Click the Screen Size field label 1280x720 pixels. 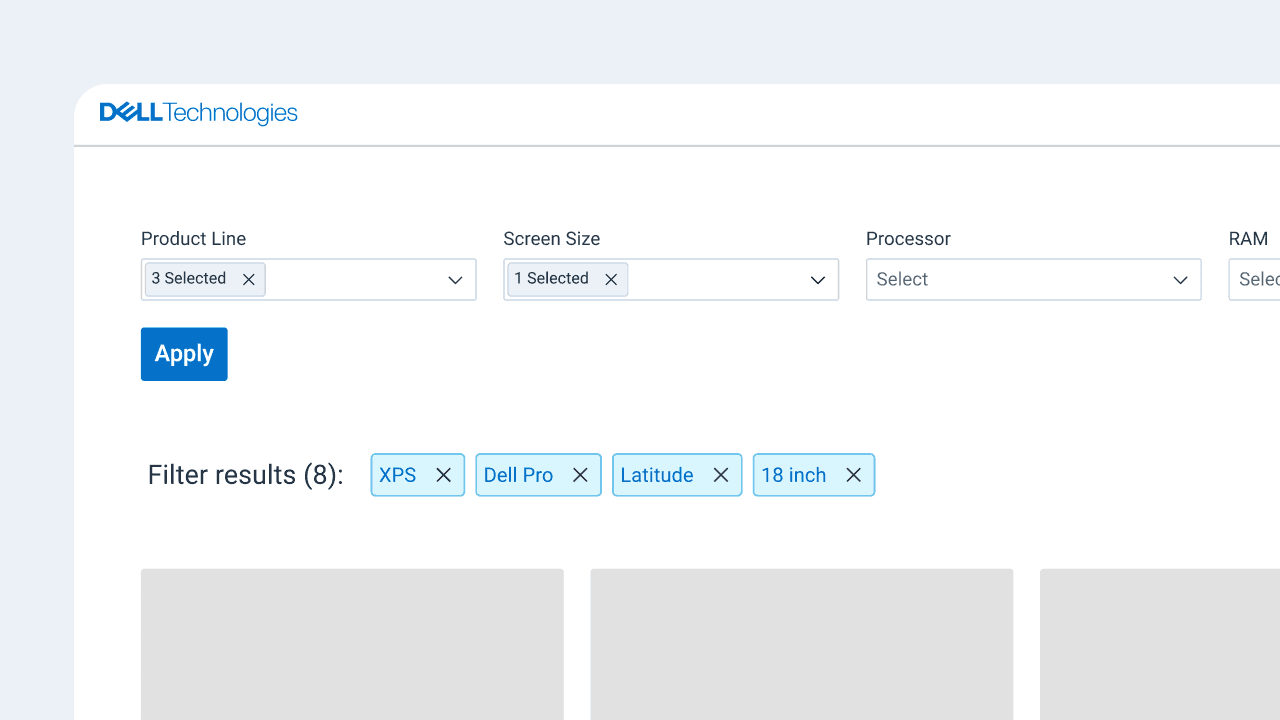click(x=552, y=239)
